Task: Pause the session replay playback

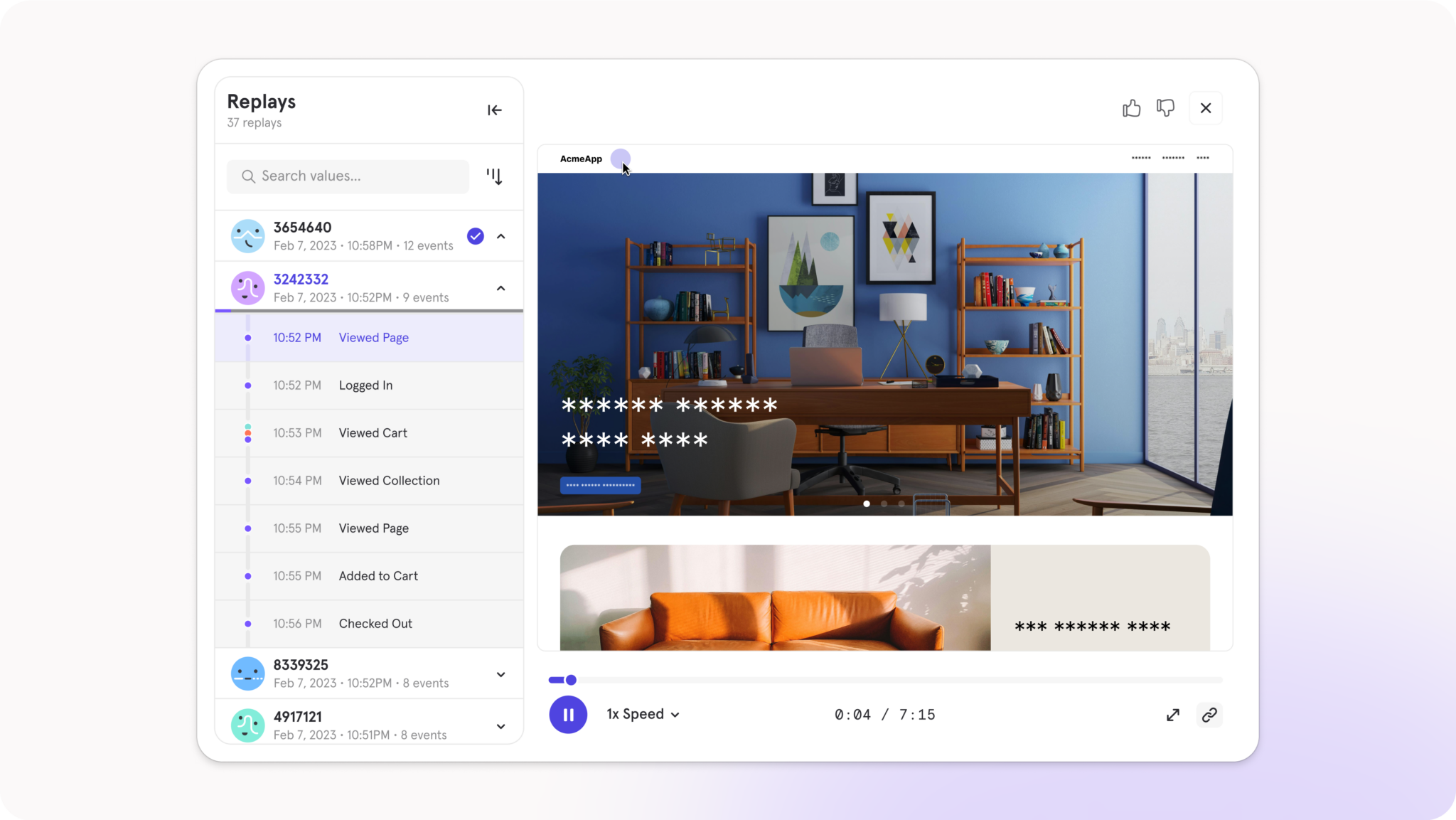Action: (567, 714)
